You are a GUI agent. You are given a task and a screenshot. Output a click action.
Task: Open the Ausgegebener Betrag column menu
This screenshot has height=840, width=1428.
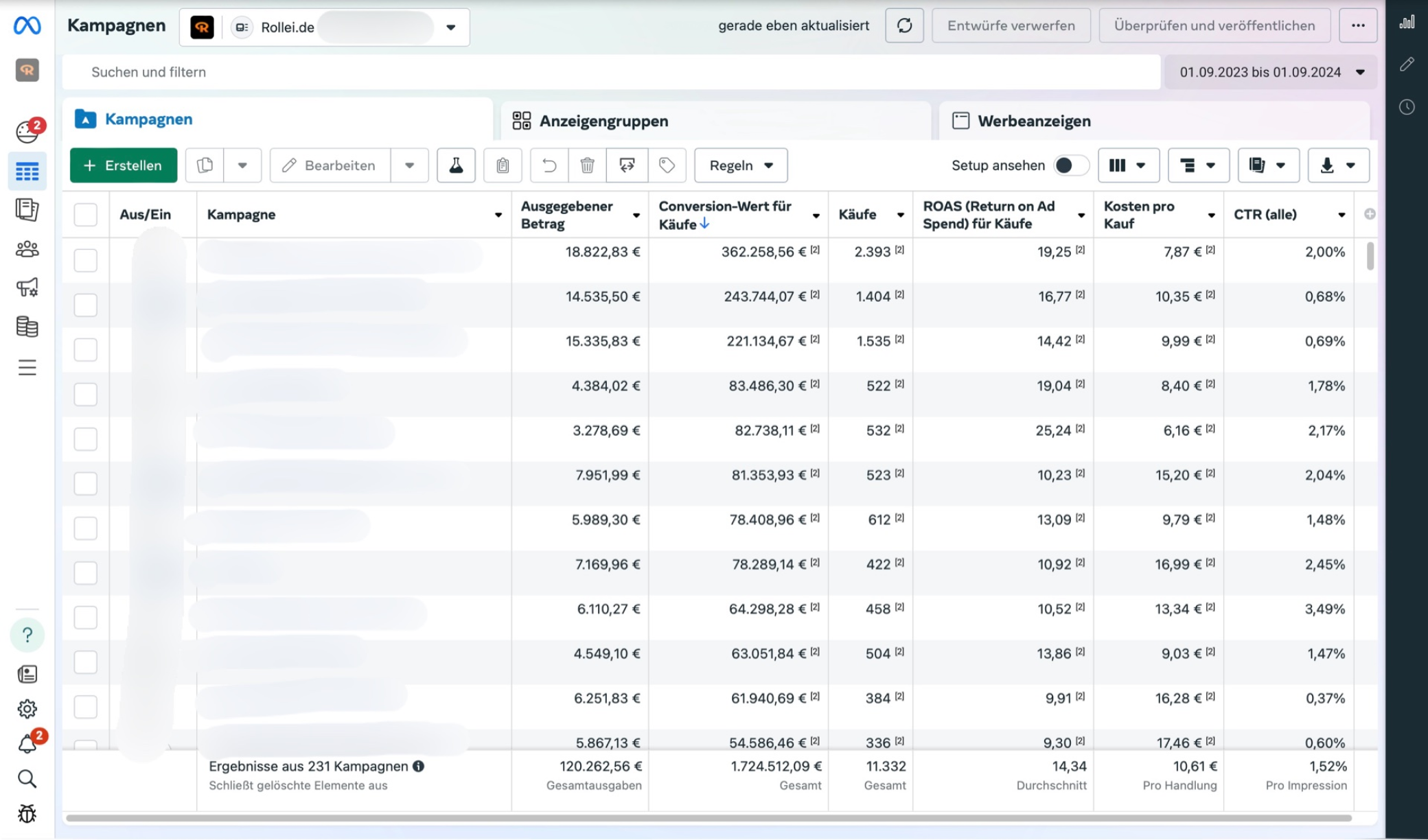click(x=636, y=215)
